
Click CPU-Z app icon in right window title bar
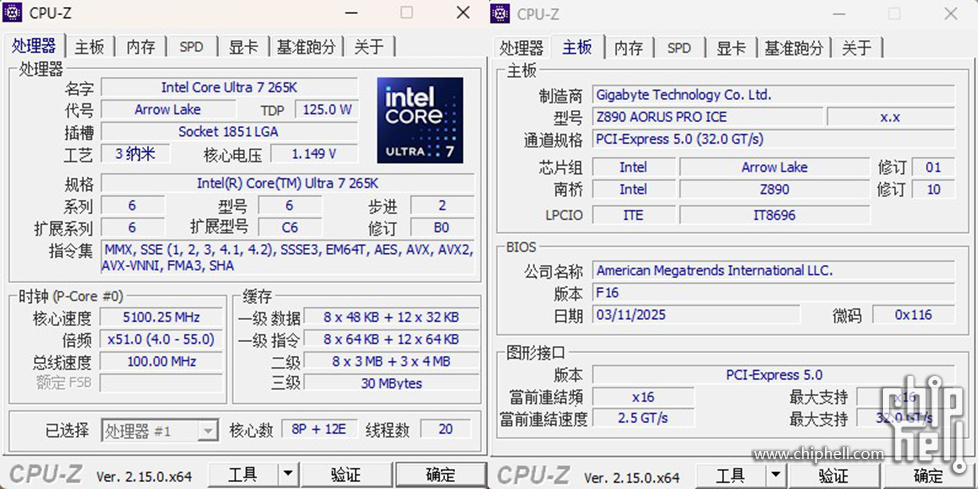click(500, 13)
